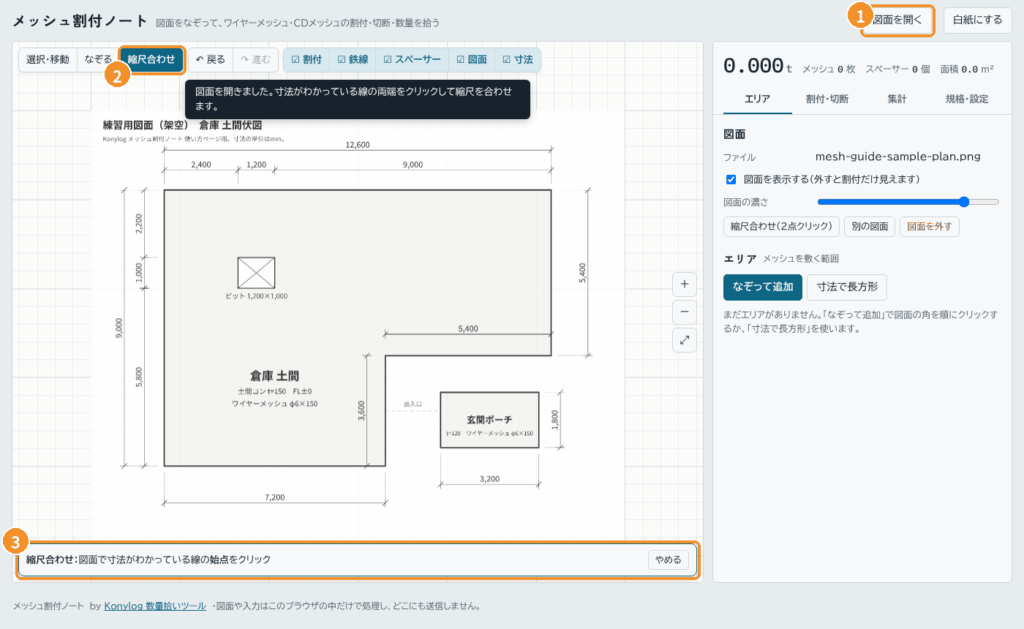
Task: Activate the 縮尺合わせ scale tool
Action: (152, 59)
